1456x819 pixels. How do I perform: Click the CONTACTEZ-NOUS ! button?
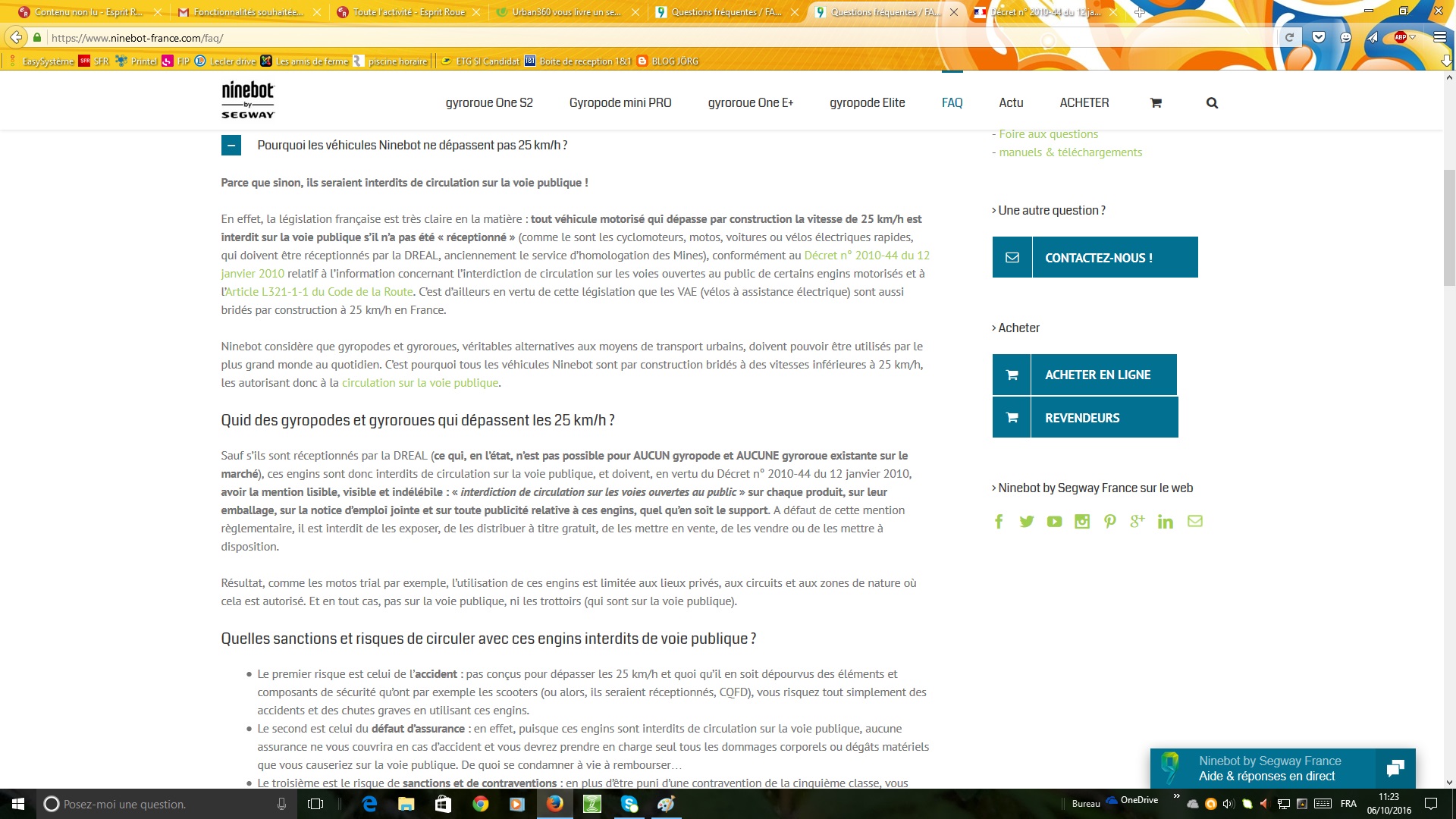tap(1095, 257)
